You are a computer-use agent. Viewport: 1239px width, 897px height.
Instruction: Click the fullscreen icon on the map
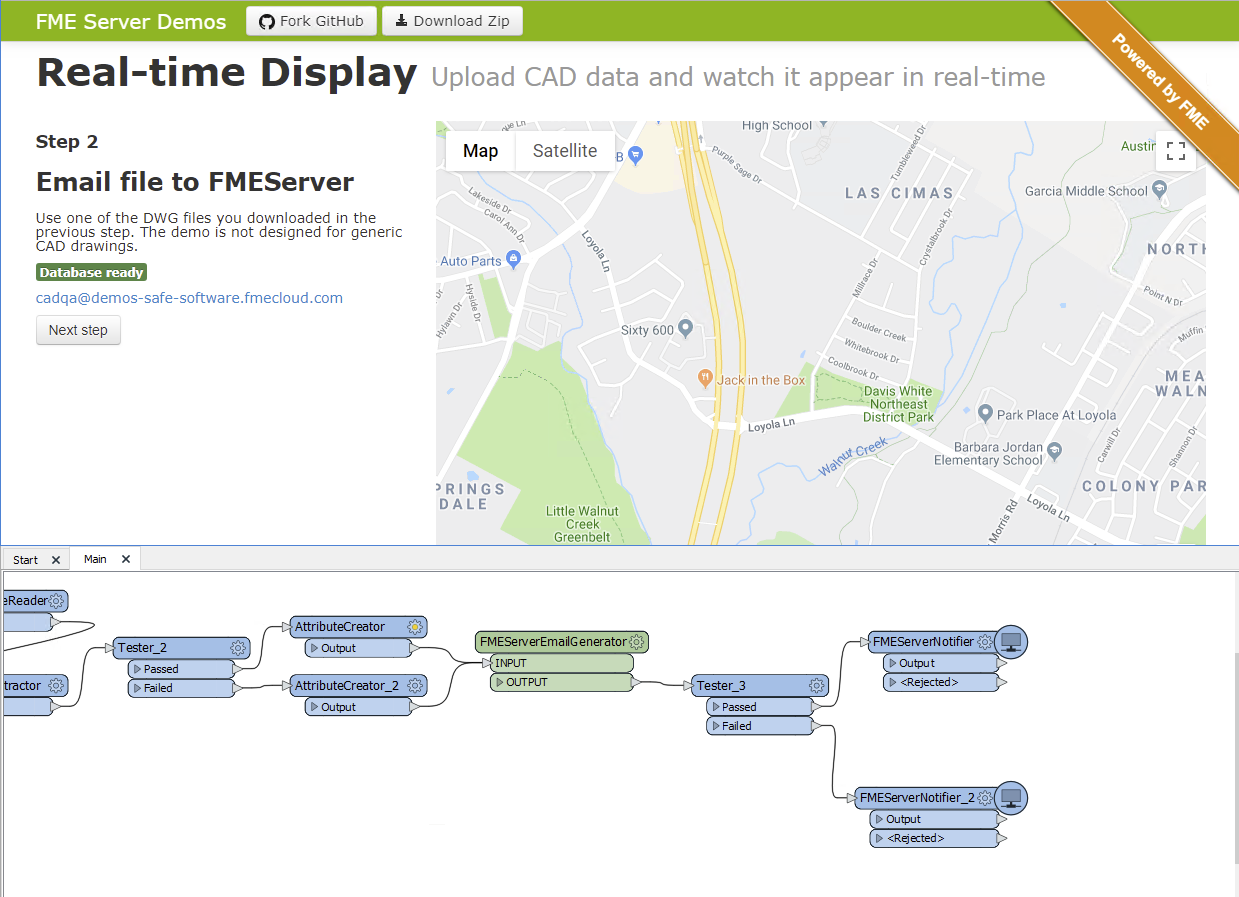[1175, 151]
